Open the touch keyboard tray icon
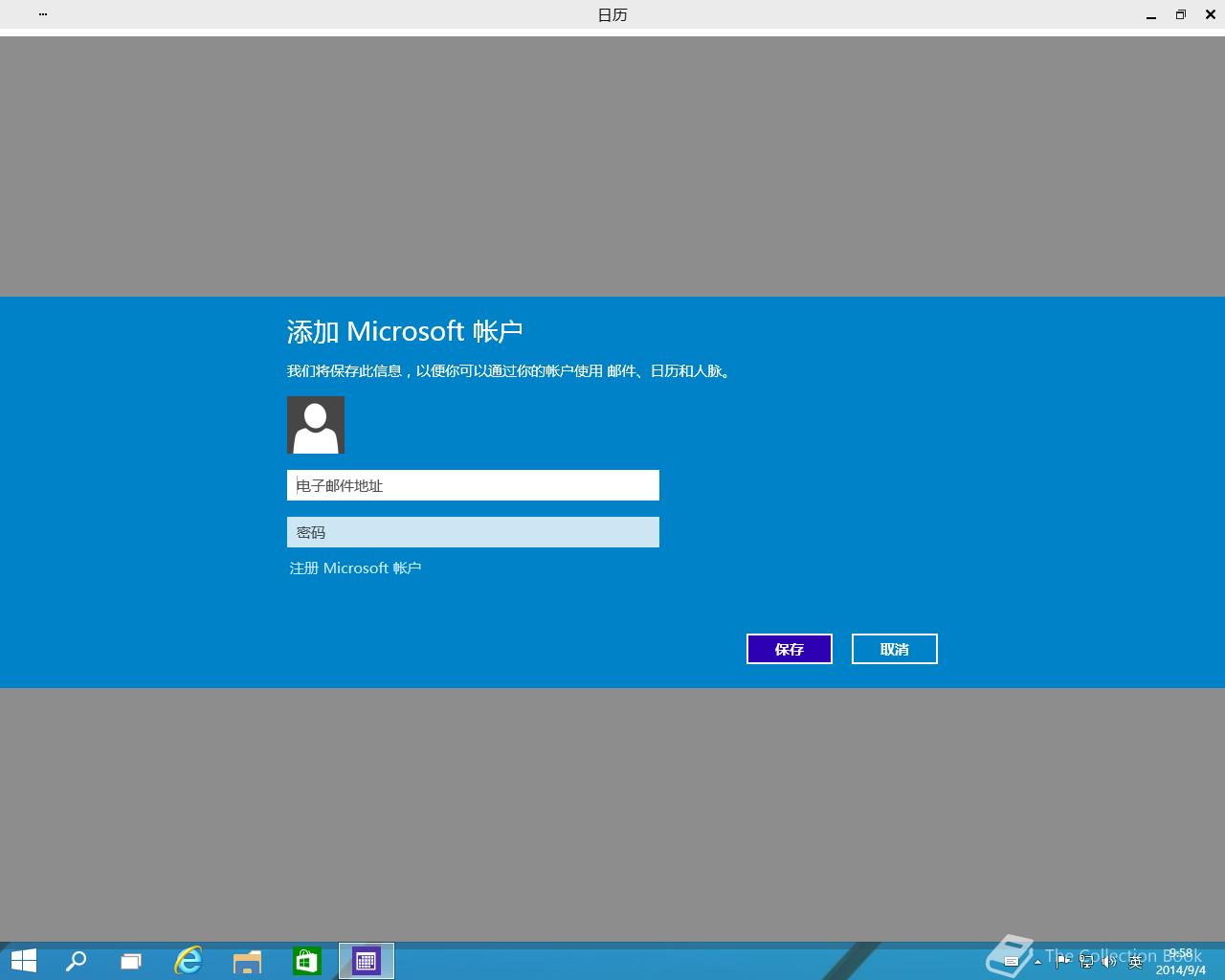Viewport: 1225px width, 980px height. 1012,962
